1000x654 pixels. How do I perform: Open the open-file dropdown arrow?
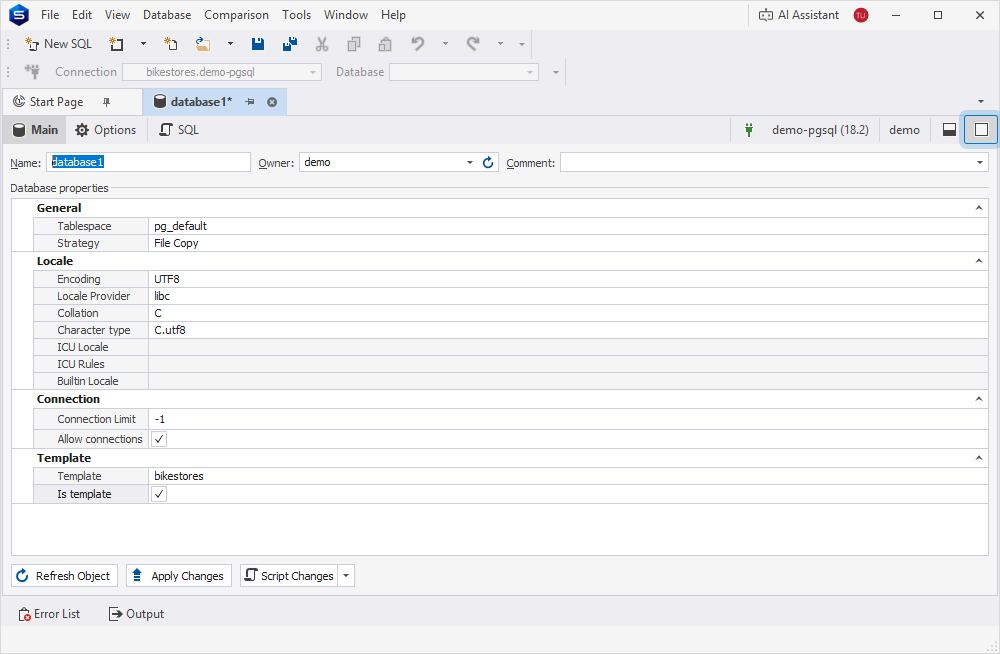tap(230, 44)
